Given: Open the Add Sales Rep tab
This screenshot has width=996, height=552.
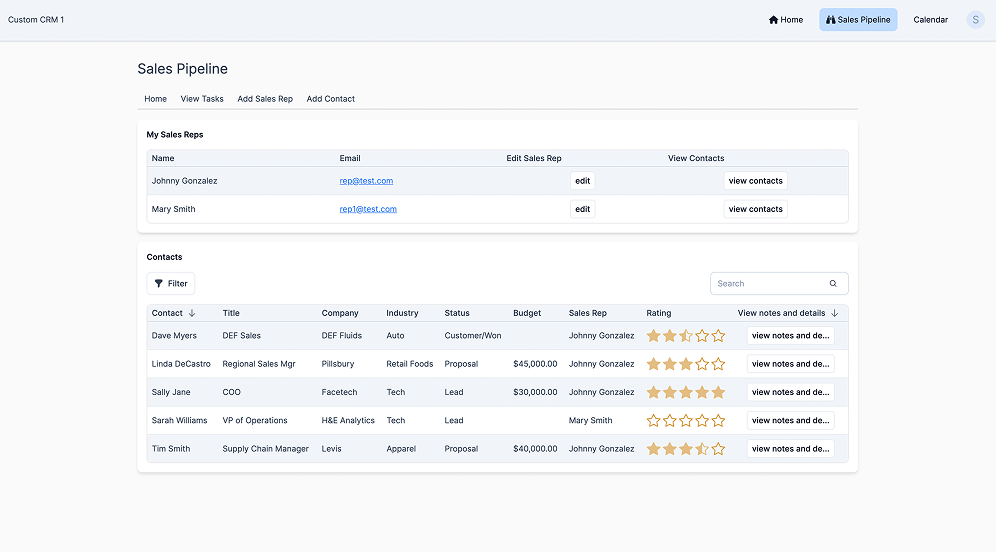Looking at the screenshot, I should pyautogui.click(x=265, y=99).
